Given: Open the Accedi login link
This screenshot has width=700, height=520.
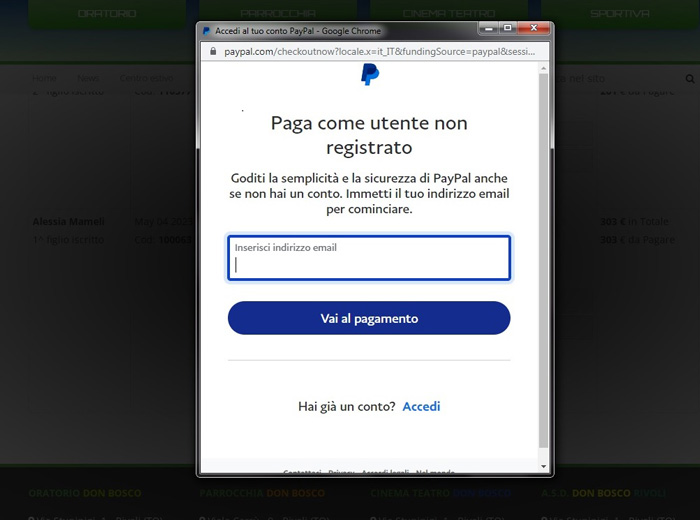Looking at the screenshot, I should (x=421, y=406).
